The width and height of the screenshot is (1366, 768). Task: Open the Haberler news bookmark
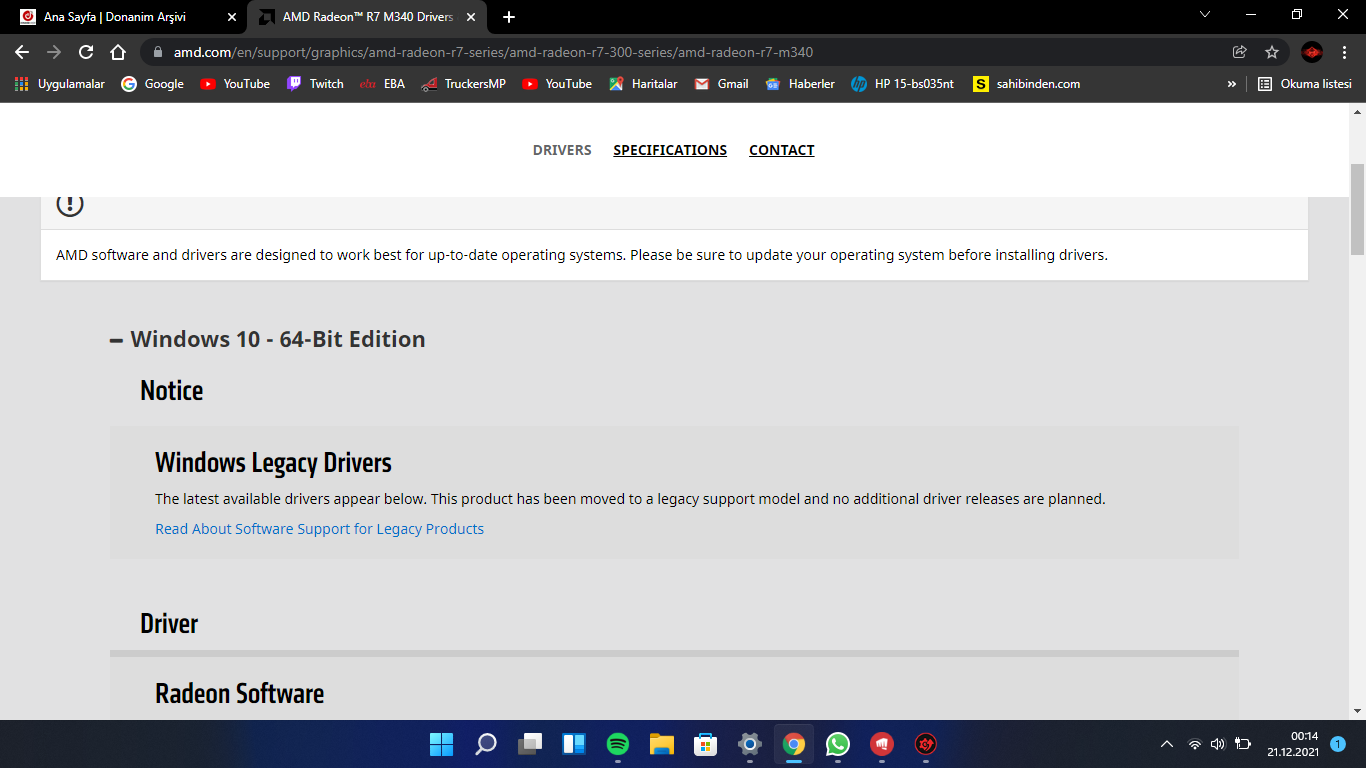click(x=800, y=84)
